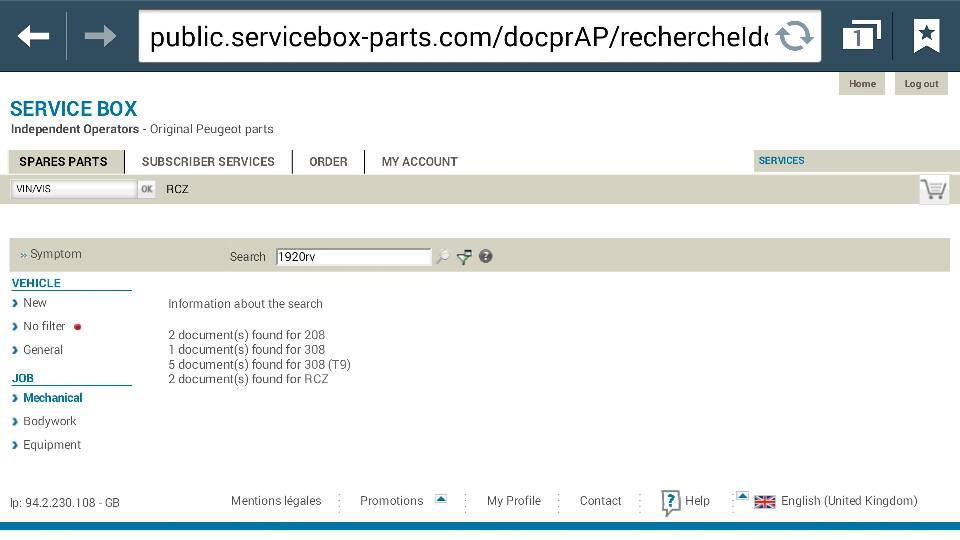Click the Search field containing 1920rv
The image size is (960, 540).
point(352,257)
